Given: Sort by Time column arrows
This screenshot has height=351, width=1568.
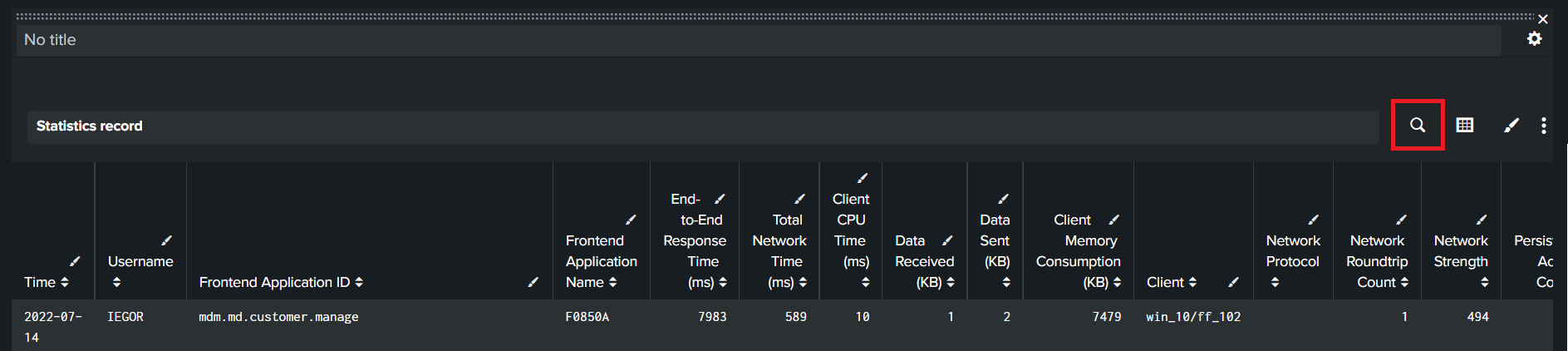Looking at the screenshot, I should tap(65, 283).
